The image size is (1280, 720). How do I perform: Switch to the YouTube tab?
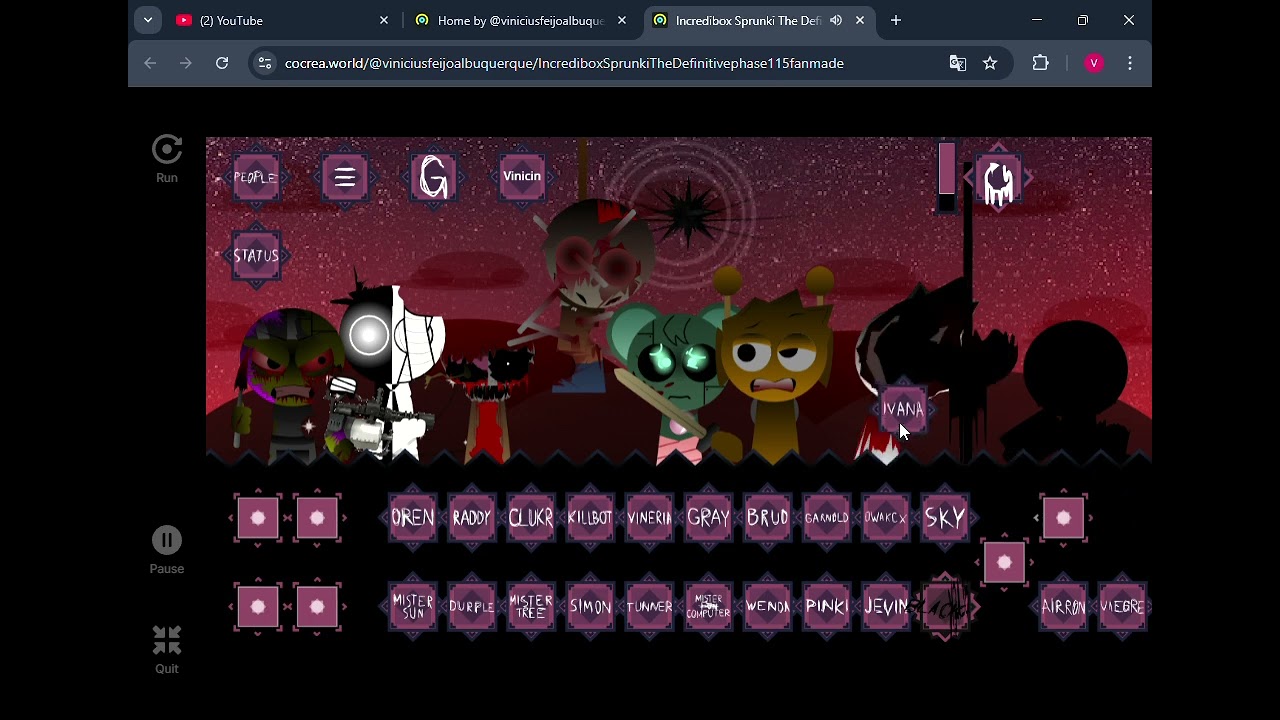click(x=270, y=20)
